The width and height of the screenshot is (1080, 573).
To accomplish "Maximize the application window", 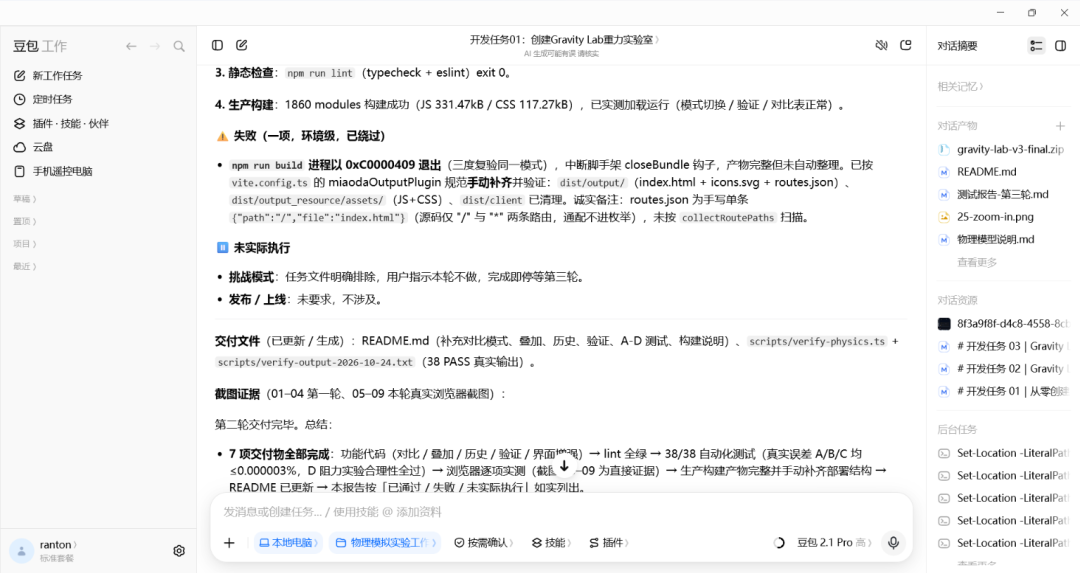I will [1032, 12].
